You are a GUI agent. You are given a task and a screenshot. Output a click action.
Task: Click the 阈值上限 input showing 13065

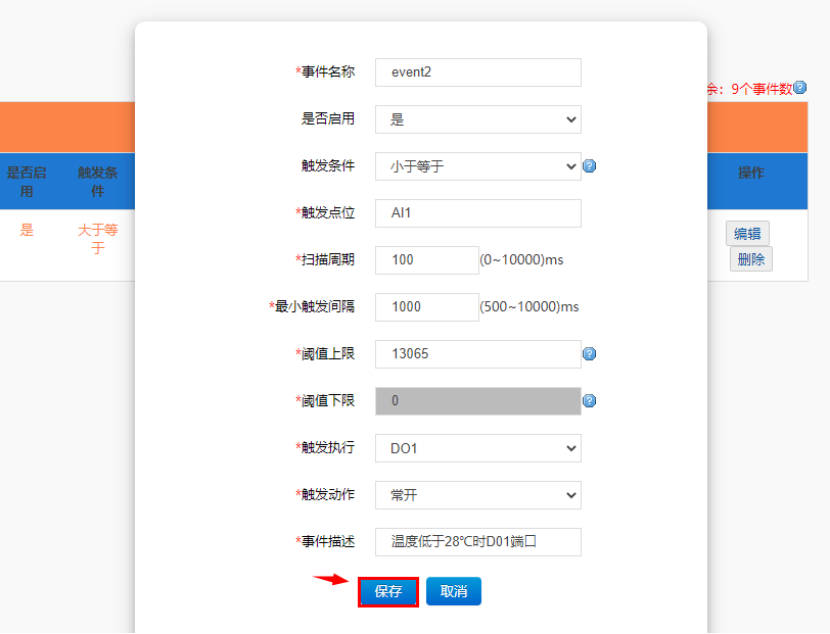[478, 354]
